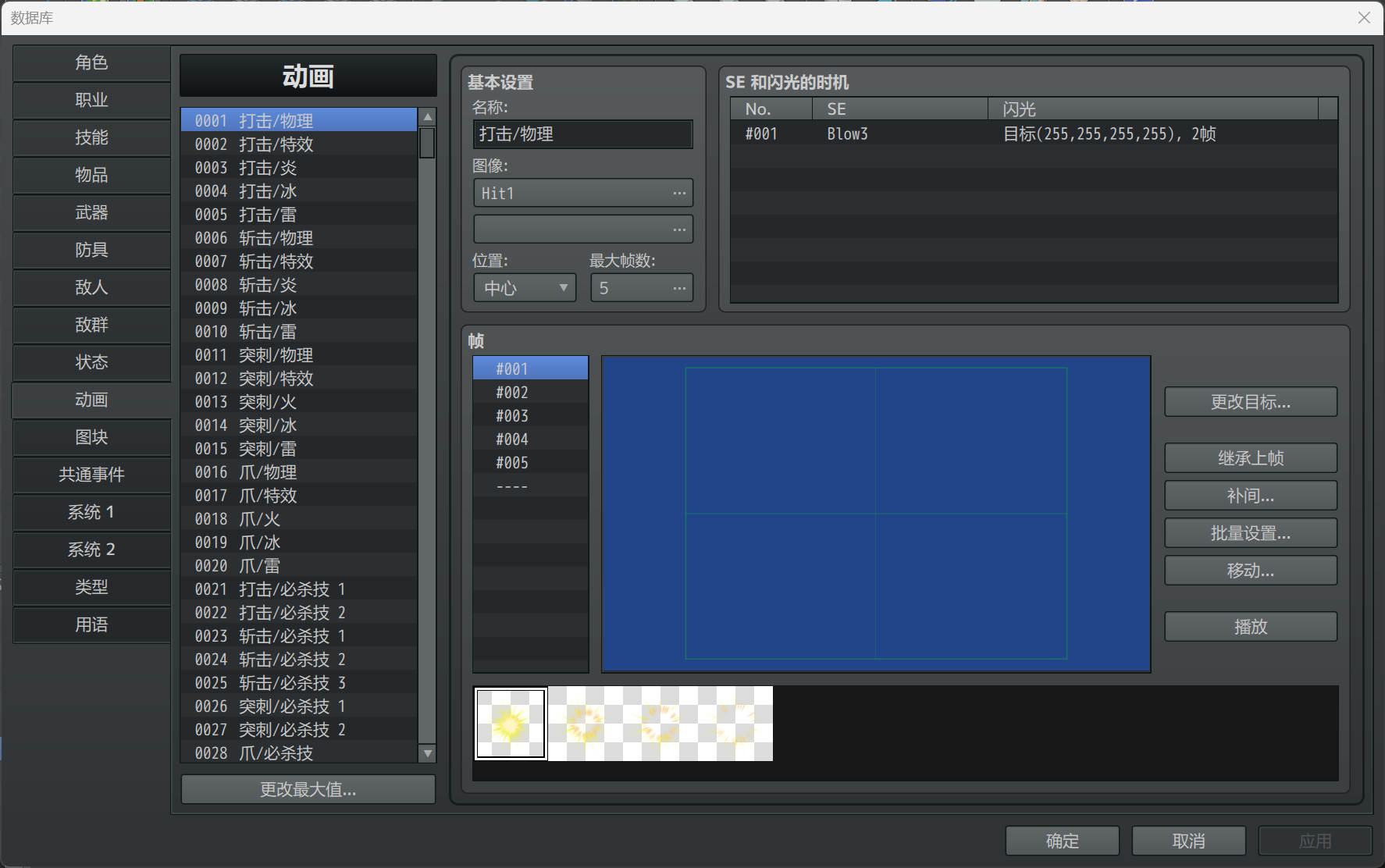
Task: Click the animation list scroll-down arrow
Action: (427, 753)
